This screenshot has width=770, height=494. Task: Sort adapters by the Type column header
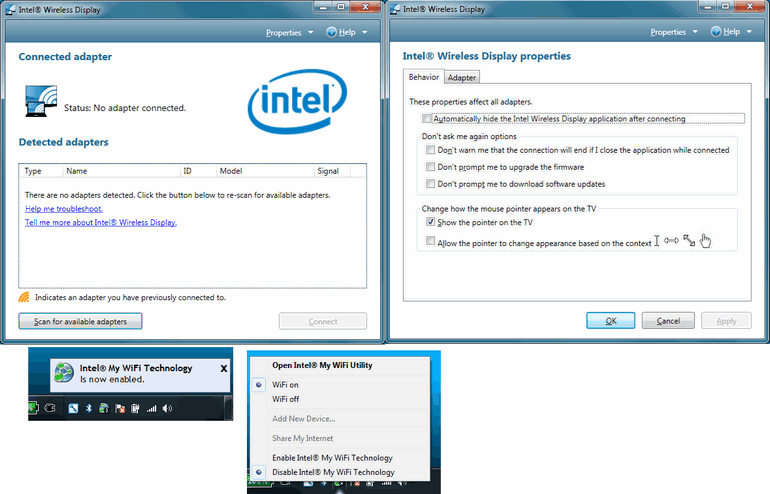[41, 171]
